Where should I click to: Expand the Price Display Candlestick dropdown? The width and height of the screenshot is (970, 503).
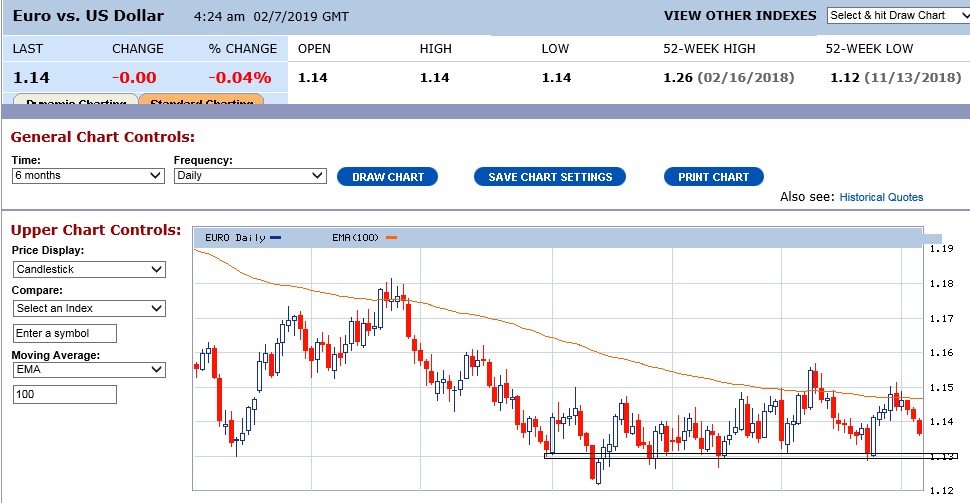(x=89, y=270)
